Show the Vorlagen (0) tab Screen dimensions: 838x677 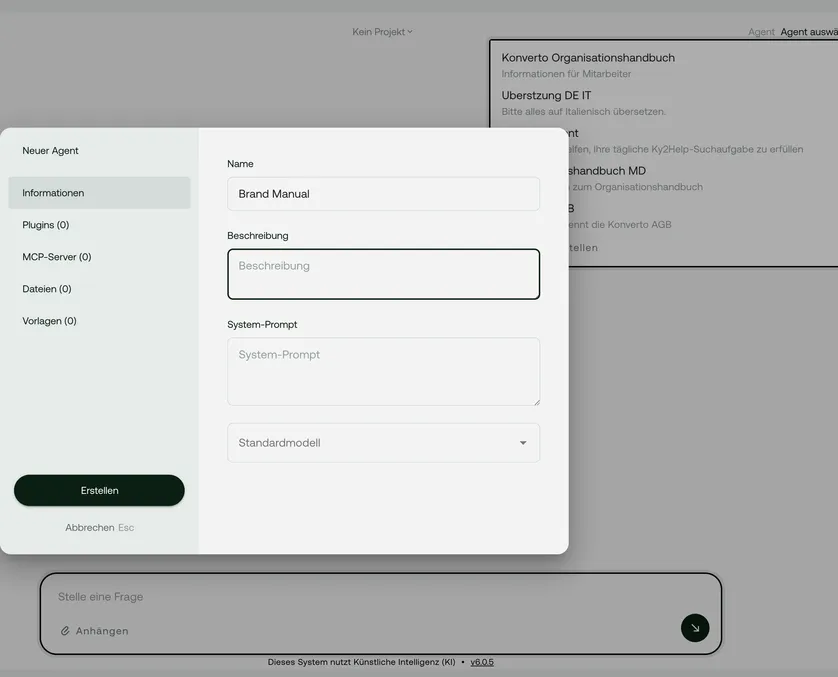pyautogui.click(x=50, y=321)
